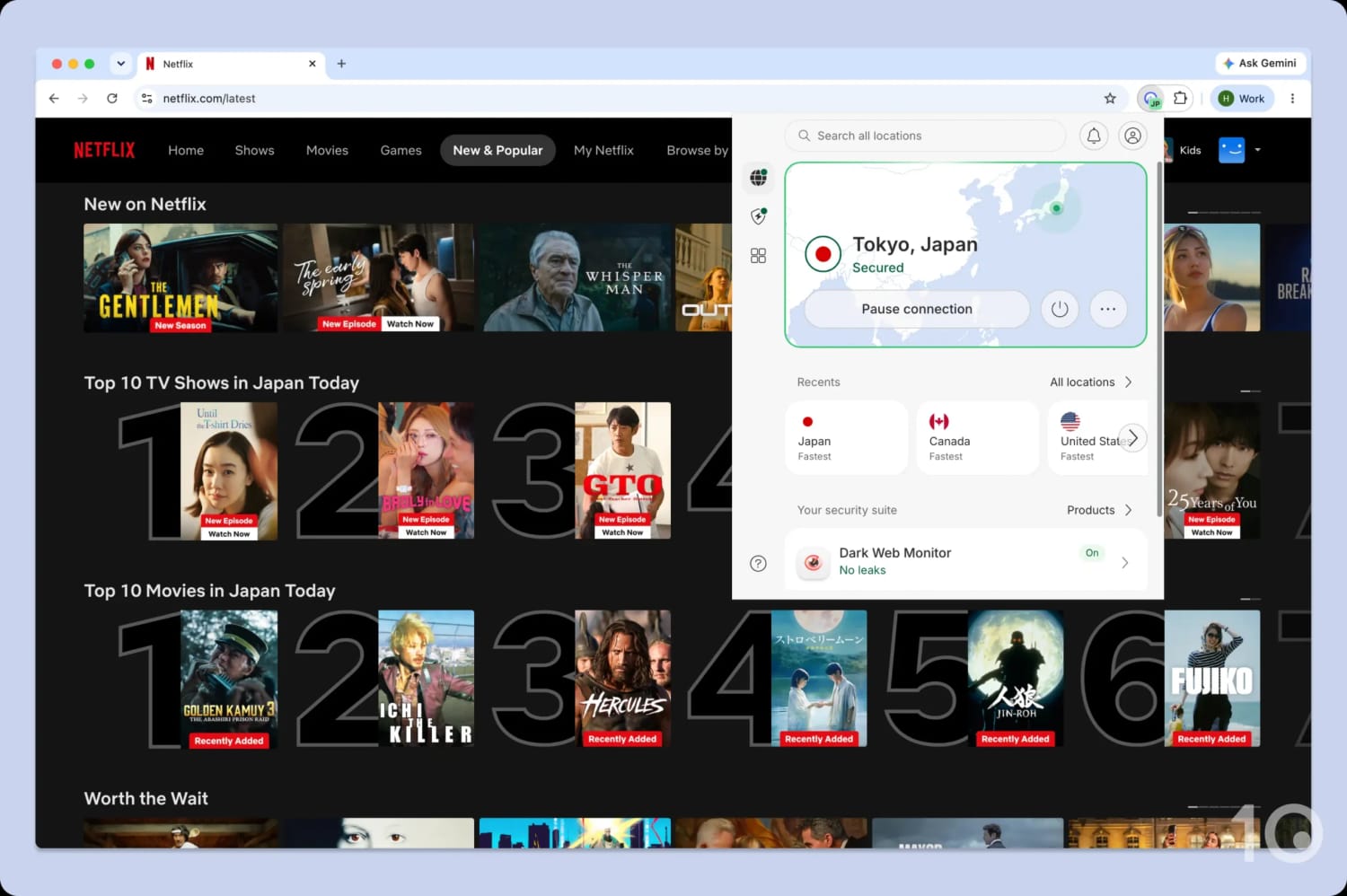This screenshot has width=1347, height=896.
Task: Open The Gentlemen thumbnail
Action: click(180, 278)
